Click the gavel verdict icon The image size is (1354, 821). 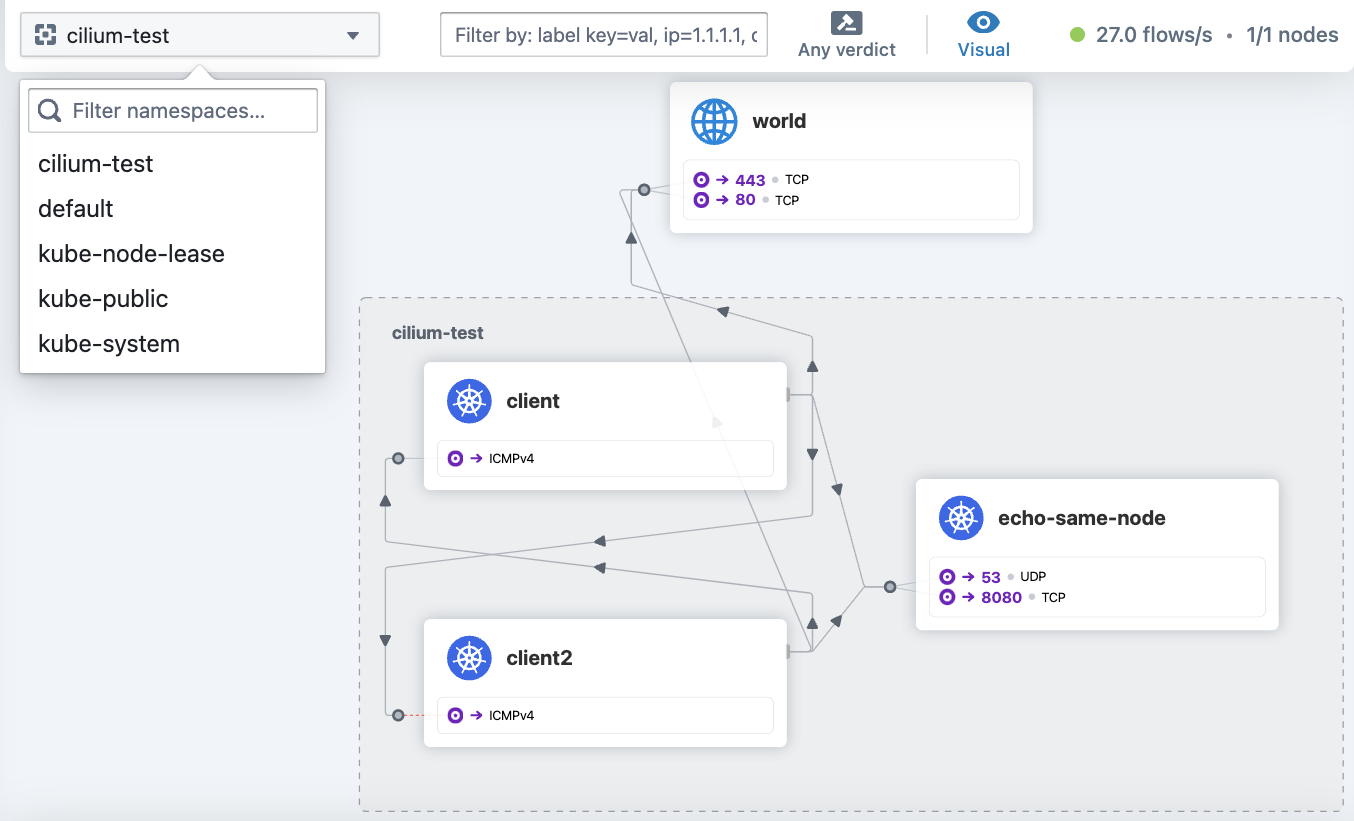(846, 23)
